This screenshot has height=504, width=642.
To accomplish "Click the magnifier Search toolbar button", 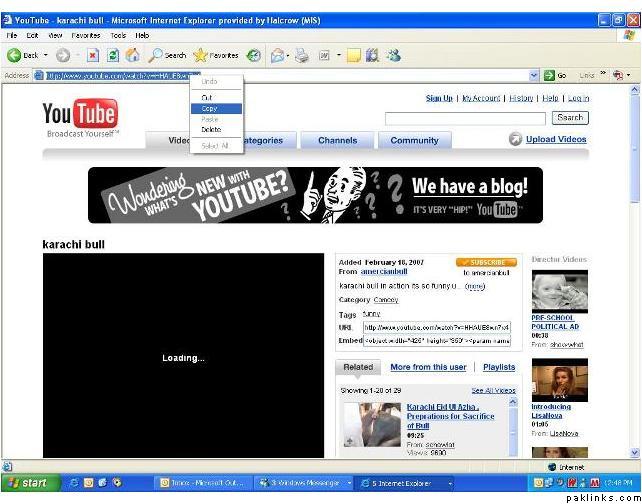I will click(x=167, y=55).
